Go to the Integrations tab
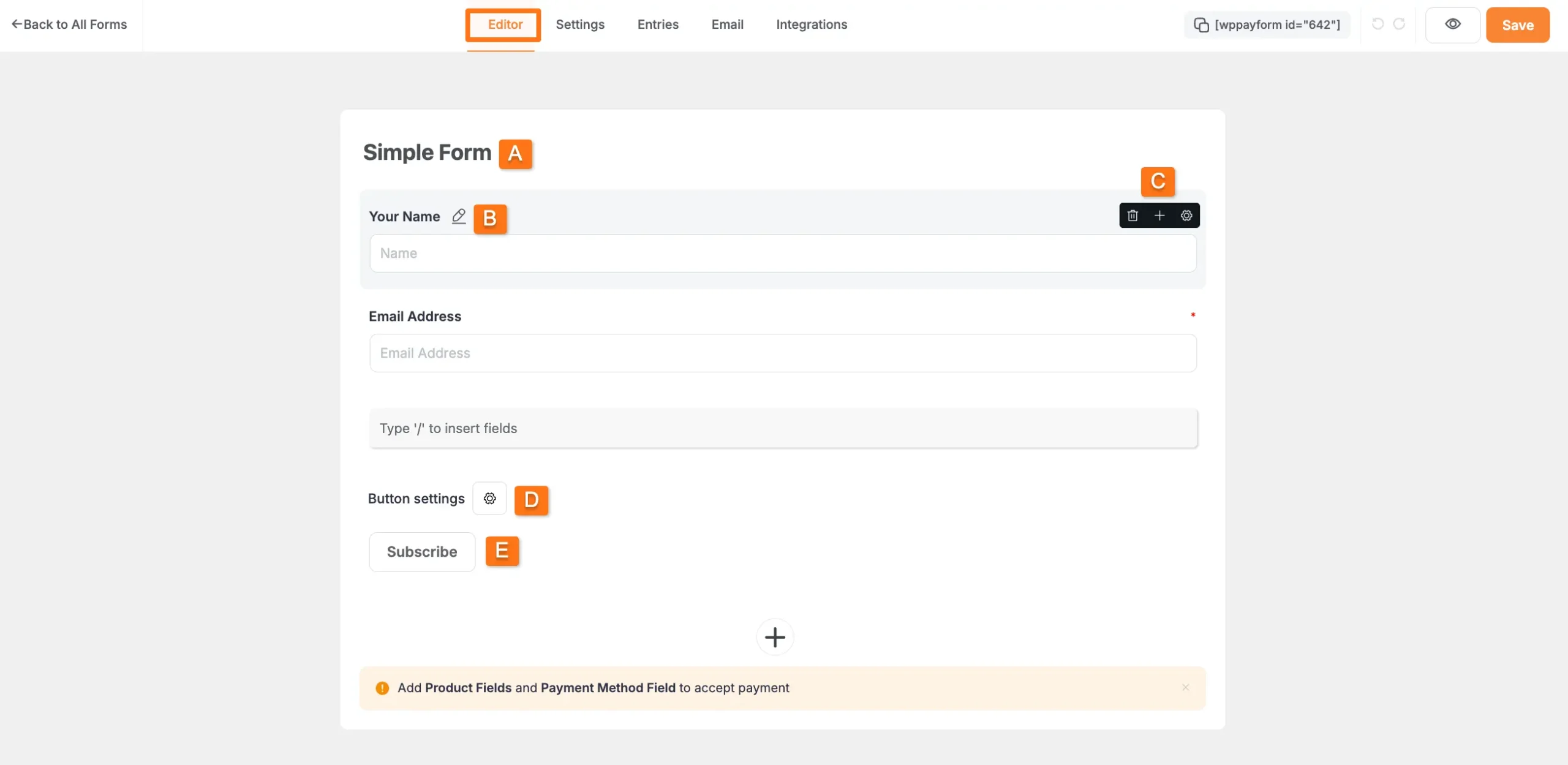 coord(811,24)
